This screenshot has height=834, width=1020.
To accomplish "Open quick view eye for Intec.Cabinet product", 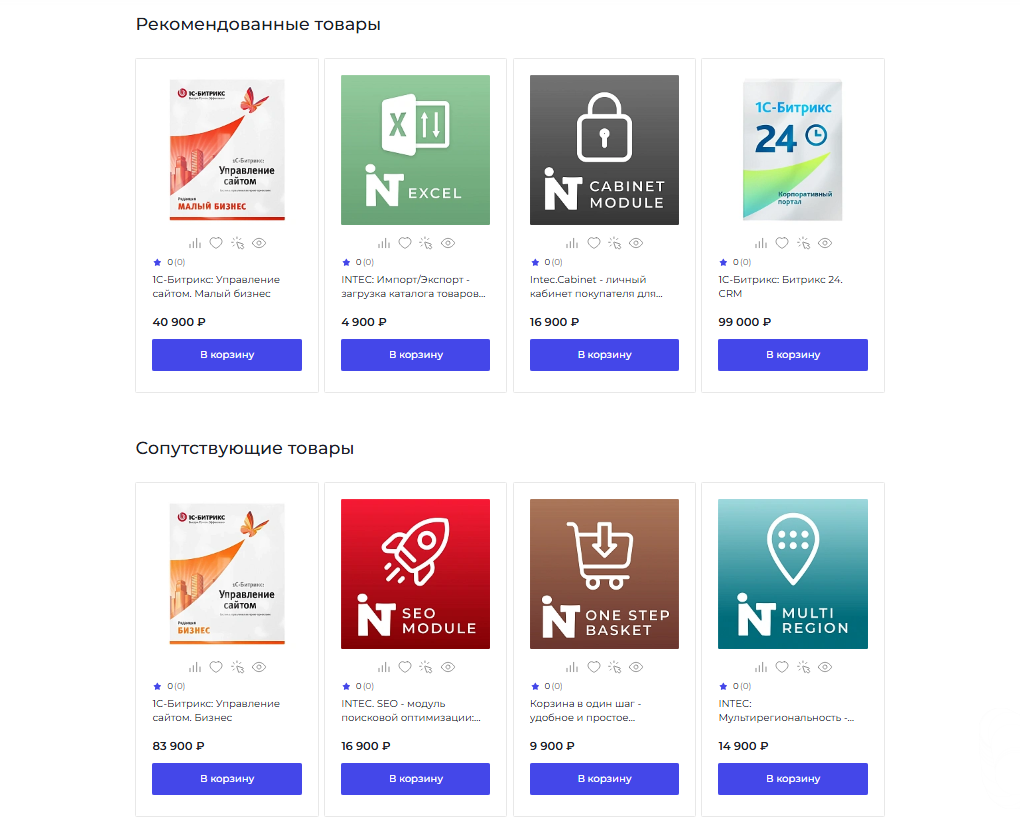I will 636,242.
